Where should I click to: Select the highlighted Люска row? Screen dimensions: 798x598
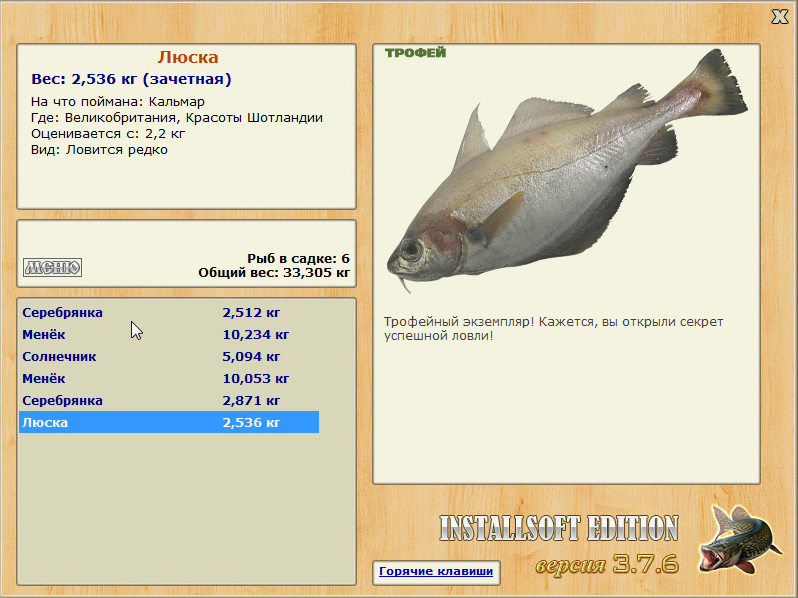point(169,422)
